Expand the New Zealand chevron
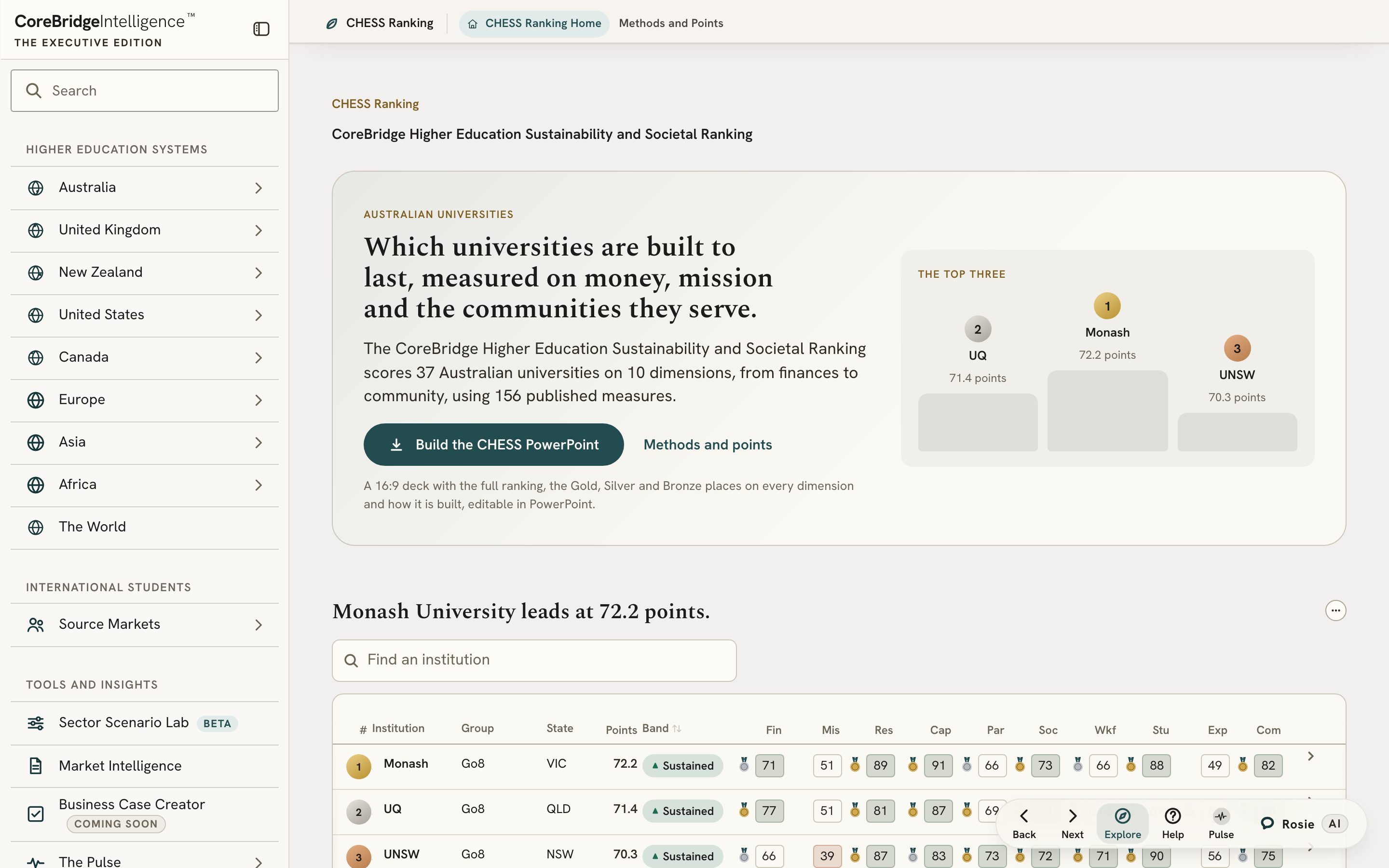The height and width of the screenshot is (868, 1389). 259,272
